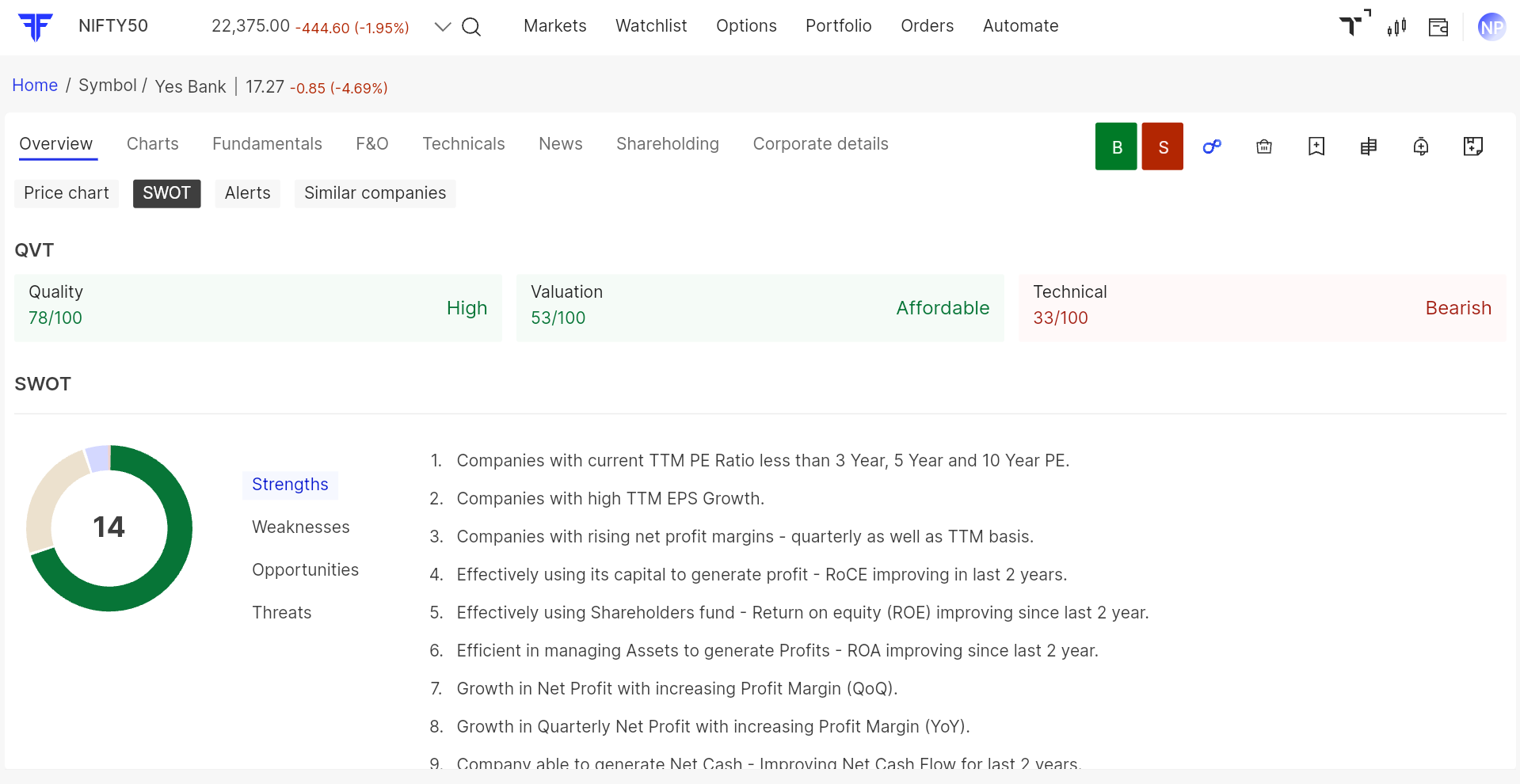
Task: Open candlestick chart icon in header
Action: pyautogui.click(x=1396, y=27)
